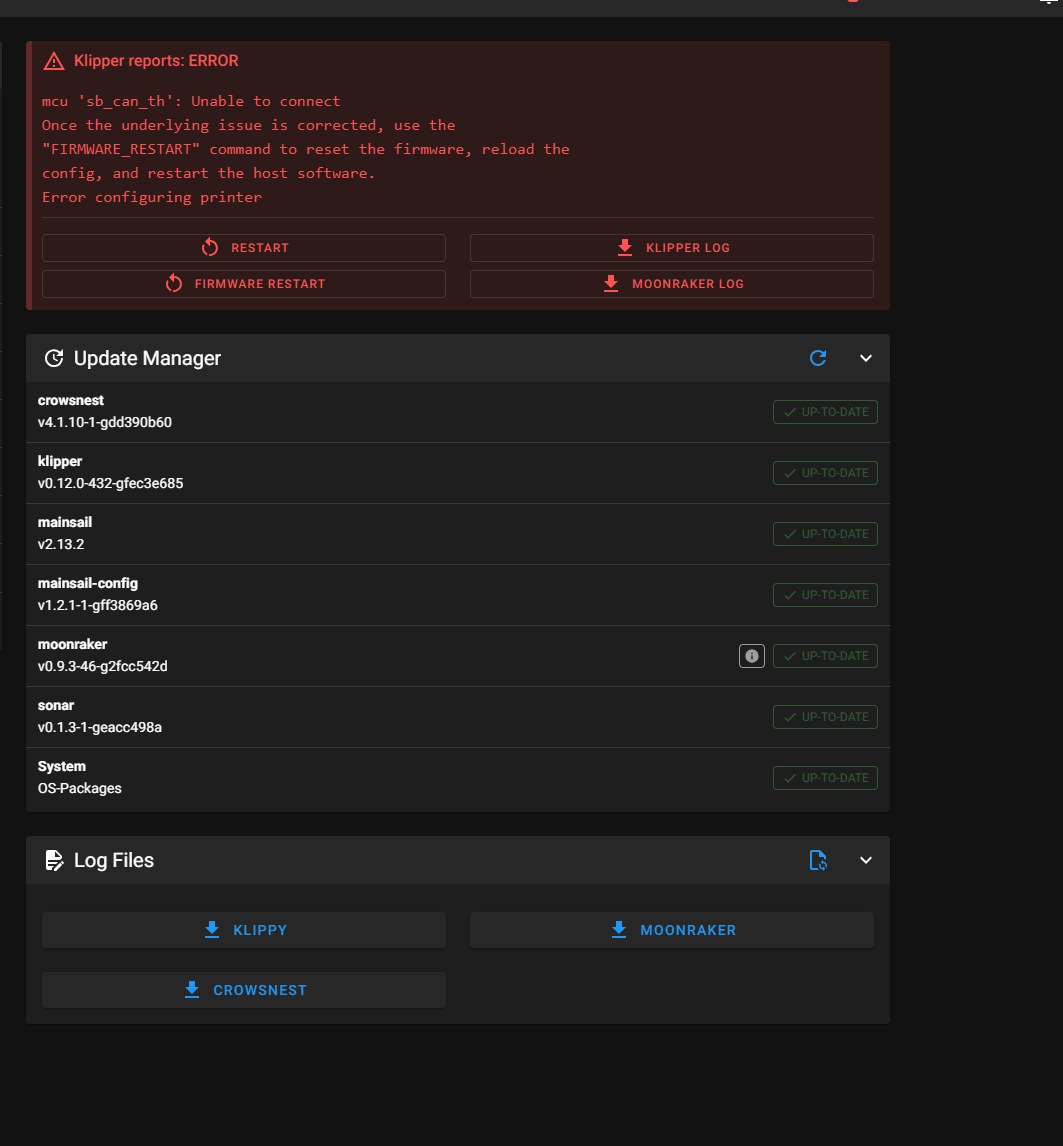Click the Log Files rollover icon
1063x1146 pixels.
click(x=818, y=860)
